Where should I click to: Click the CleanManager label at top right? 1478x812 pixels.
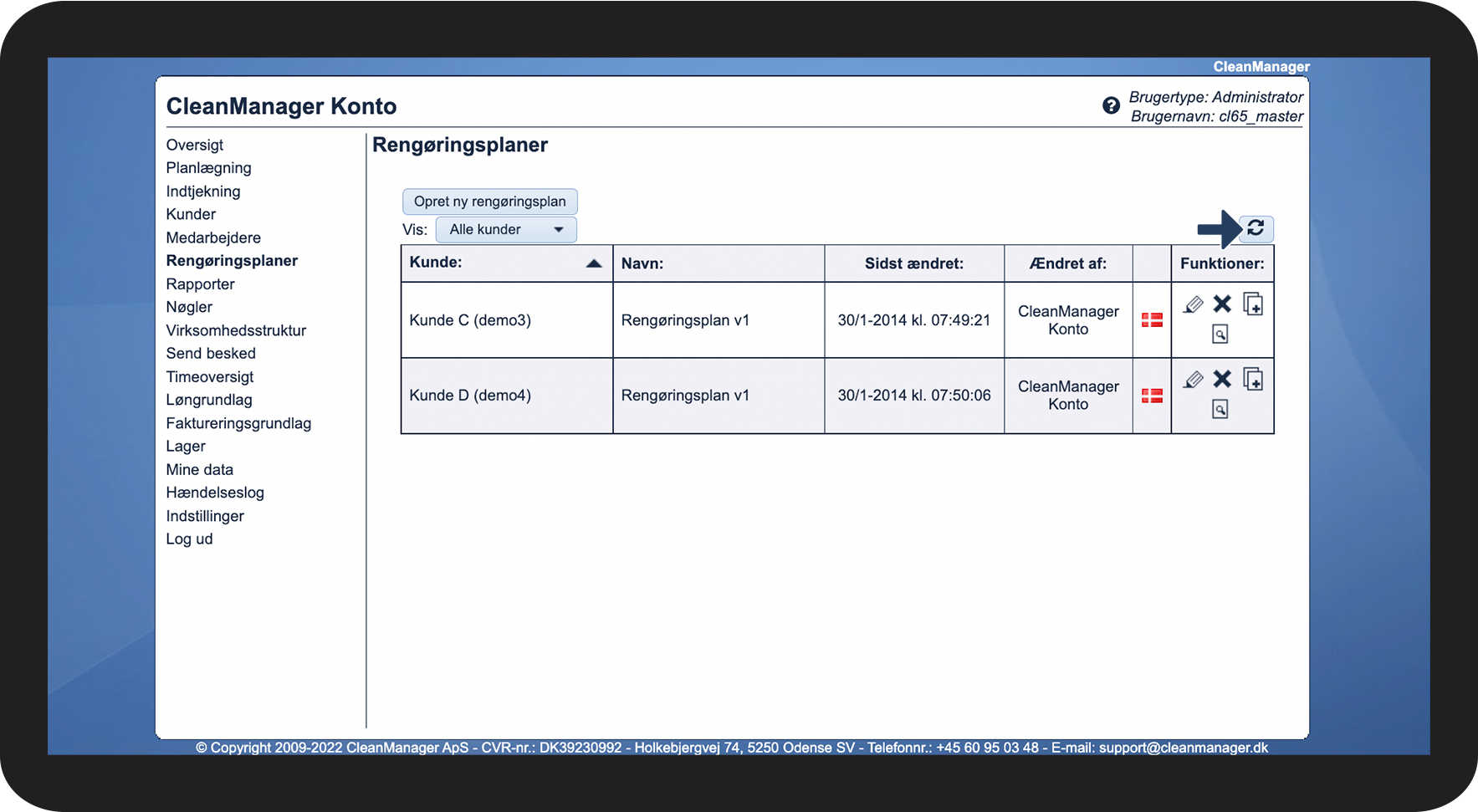point(1261,67)
